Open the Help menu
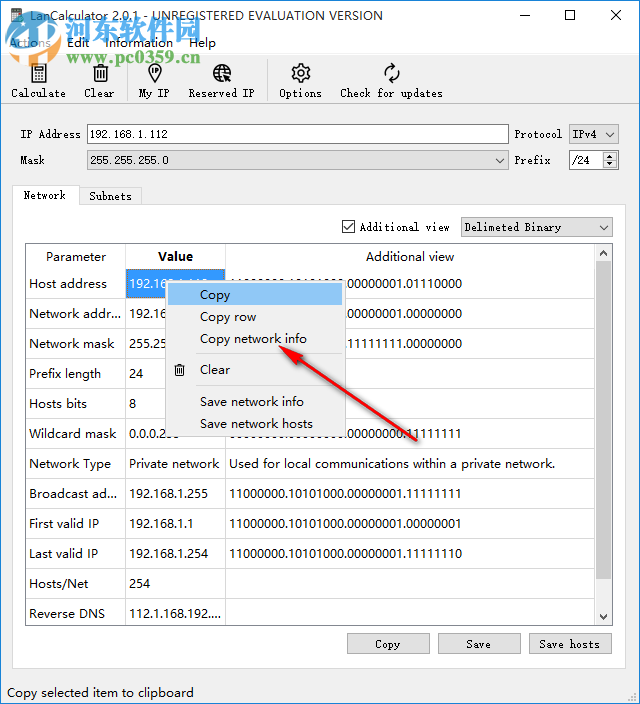Viewport: 640px width, 704px height. tap(202, 43)
